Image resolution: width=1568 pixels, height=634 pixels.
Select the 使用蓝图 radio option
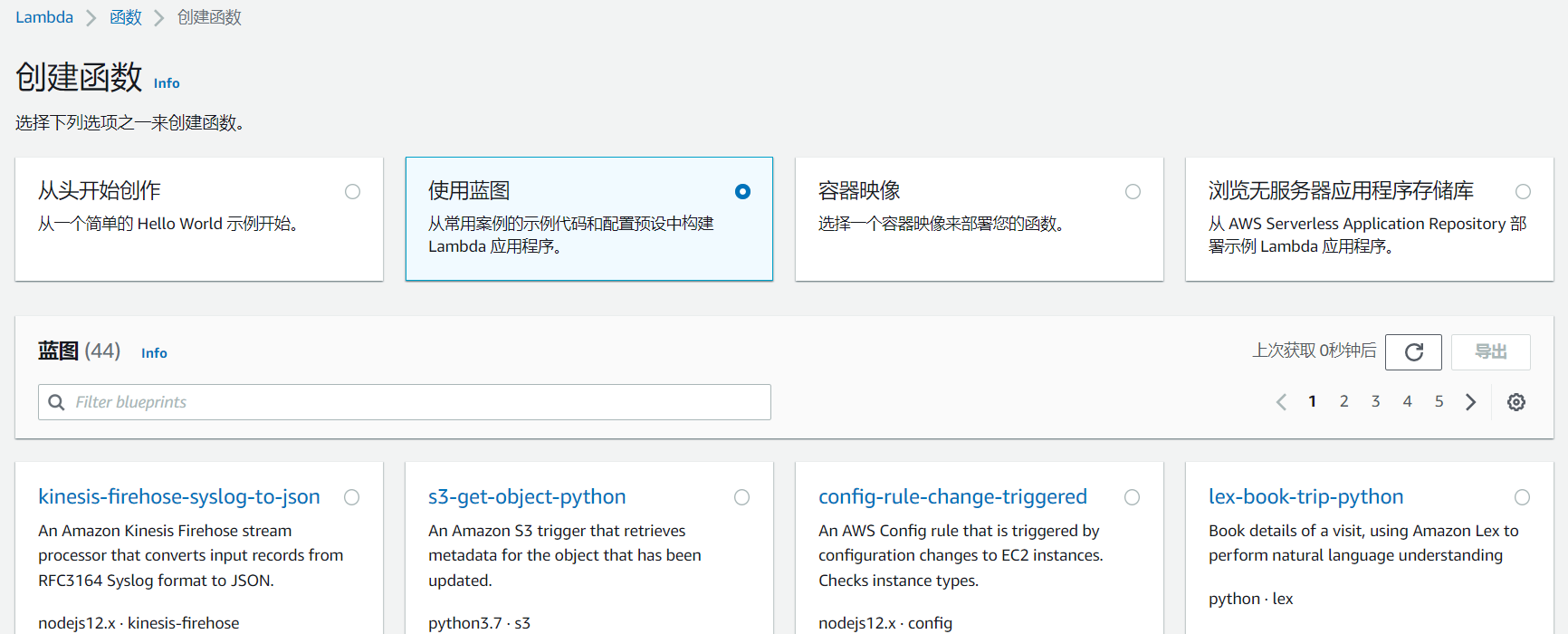[743, 191]
